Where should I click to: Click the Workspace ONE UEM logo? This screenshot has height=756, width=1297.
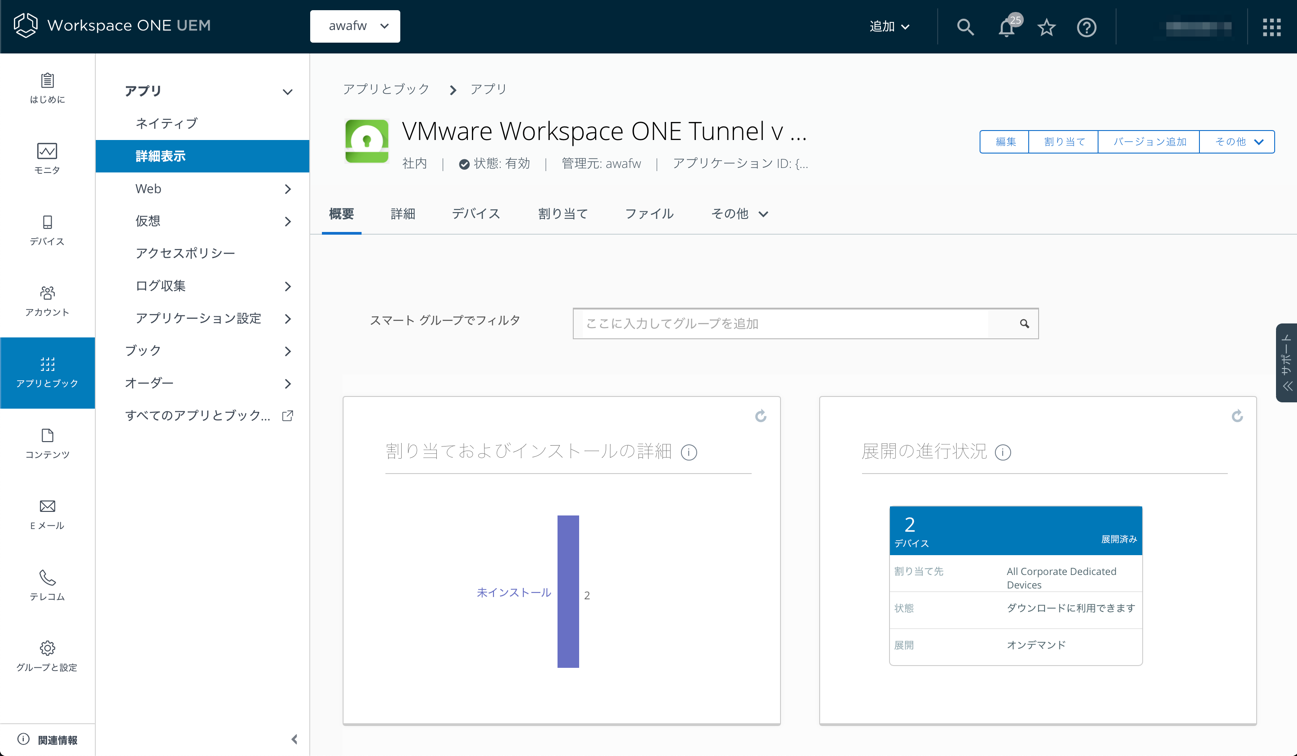(112, 26)
